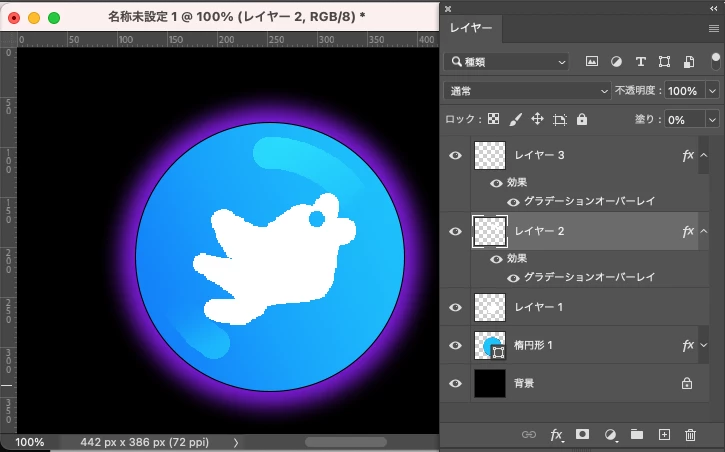The height and width of the screenshot is (452, 725).
Task: Click the lock icon on 背景 layer
Action: click(x=687, y=383)
